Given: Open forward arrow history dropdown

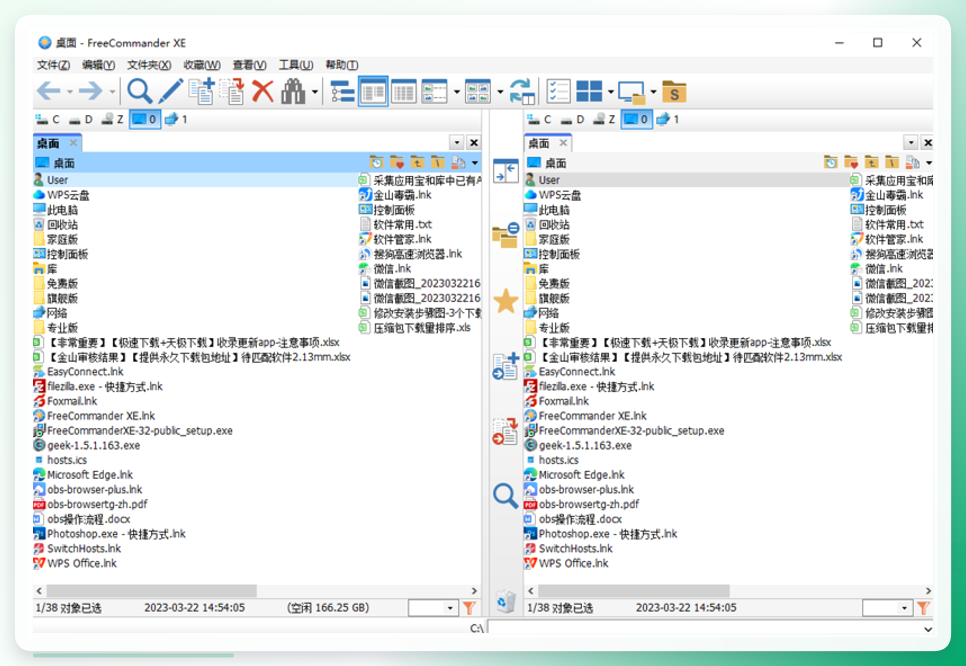Looking at the screenshot, I should click(112, 92).
